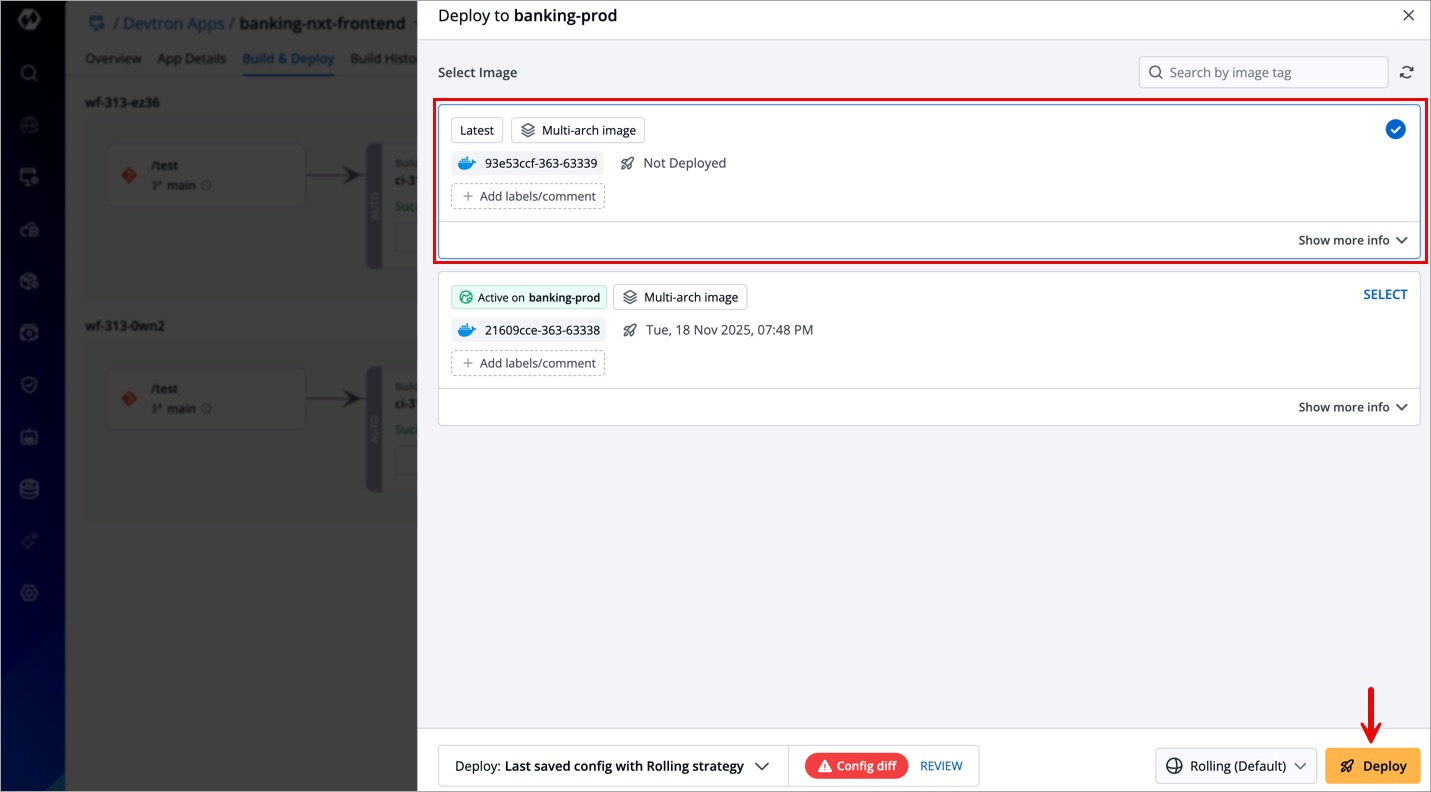Expand Show more info for active image
This screenshot has height=792, width=1431.
[x=1352, y=407]
